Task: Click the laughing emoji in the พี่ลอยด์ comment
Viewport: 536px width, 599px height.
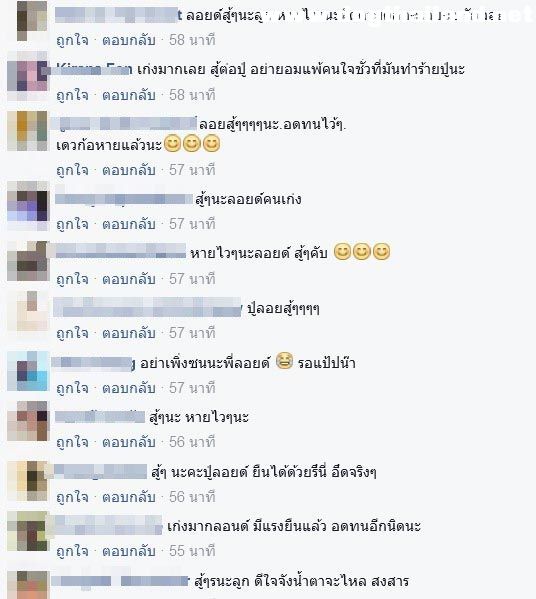Action: click(x=284, y=360)
